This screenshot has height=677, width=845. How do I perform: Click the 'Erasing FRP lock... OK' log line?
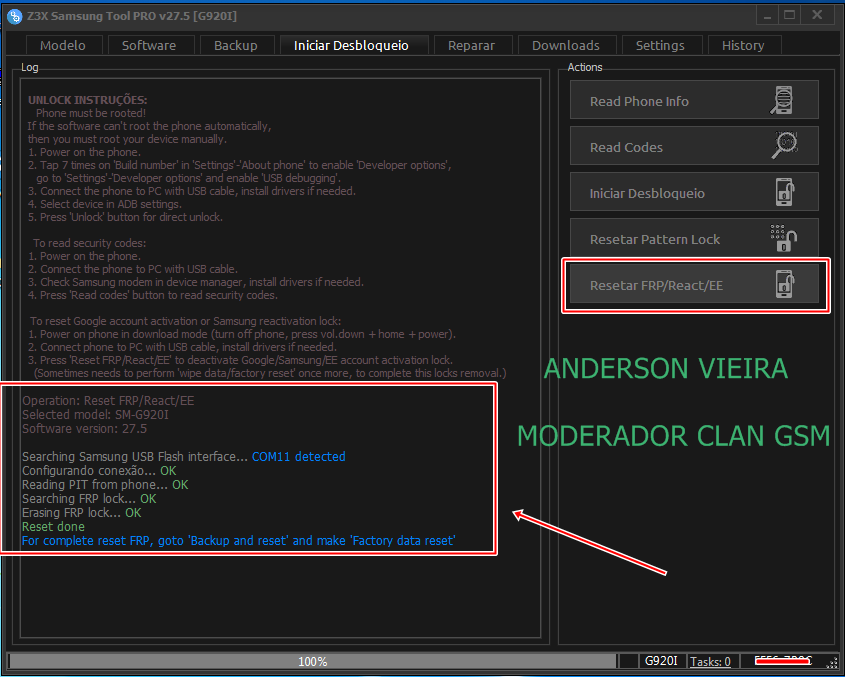[81, 513]
